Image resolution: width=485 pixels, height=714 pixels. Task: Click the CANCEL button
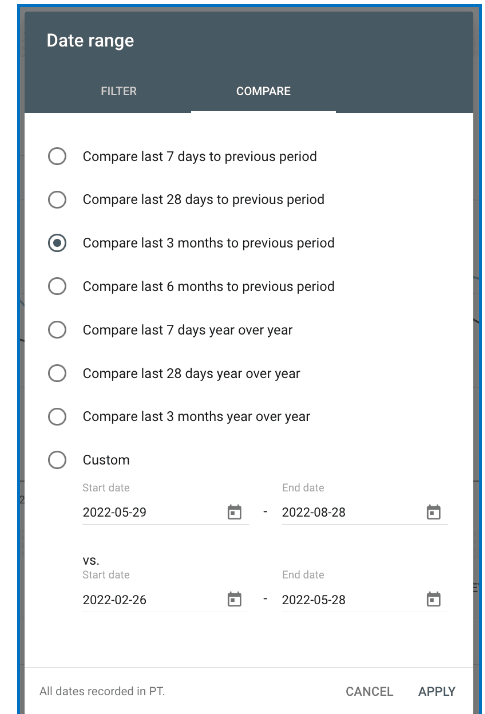coord(369,691)
